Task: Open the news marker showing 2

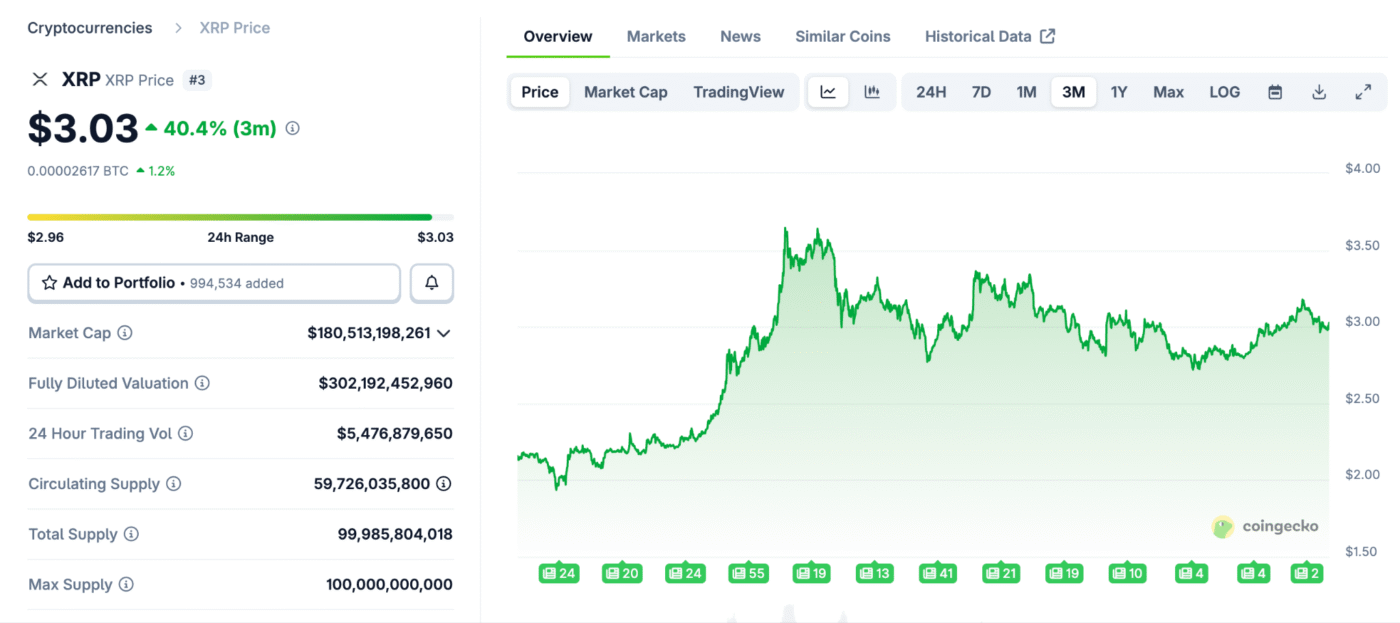Action: tap(1307, 573)
